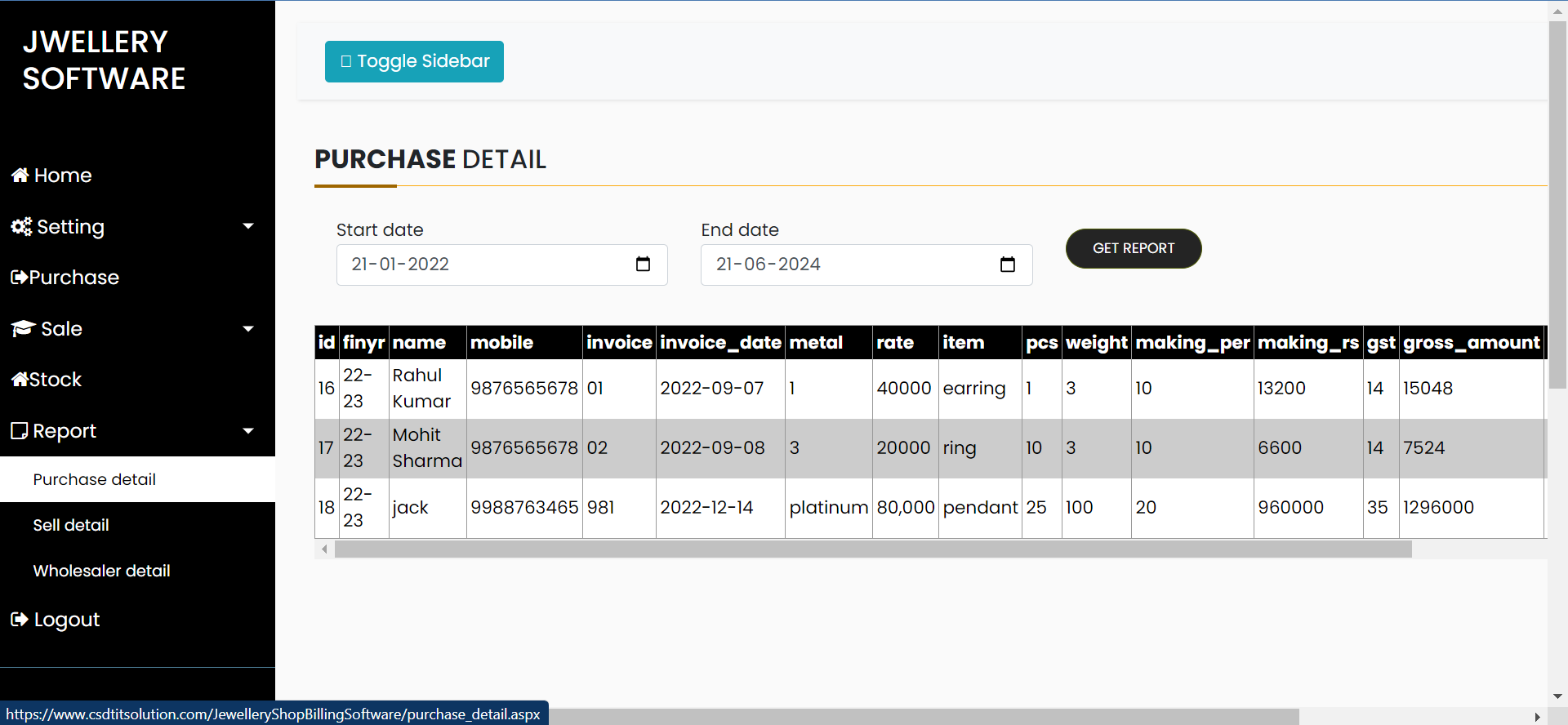This screenshot has width=1568, height=725.
Task: Click the "gross_amount" column header
Action: pos(1472,343)
